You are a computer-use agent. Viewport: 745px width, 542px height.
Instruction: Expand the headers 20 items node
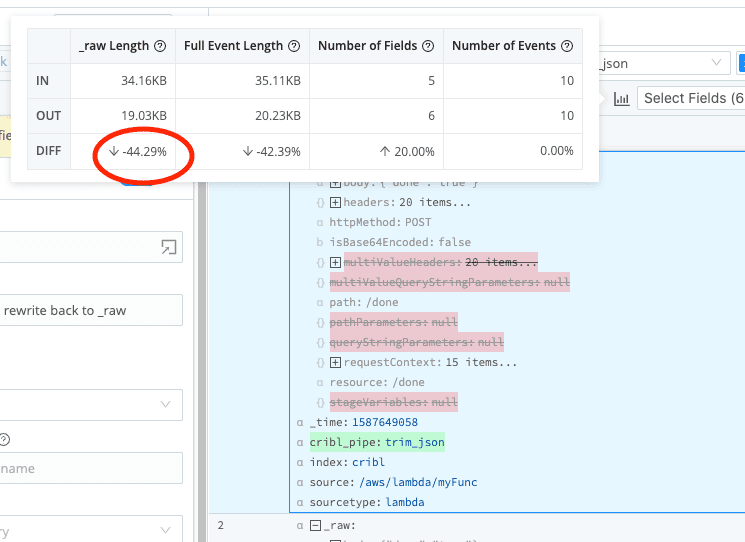(335, 202)
